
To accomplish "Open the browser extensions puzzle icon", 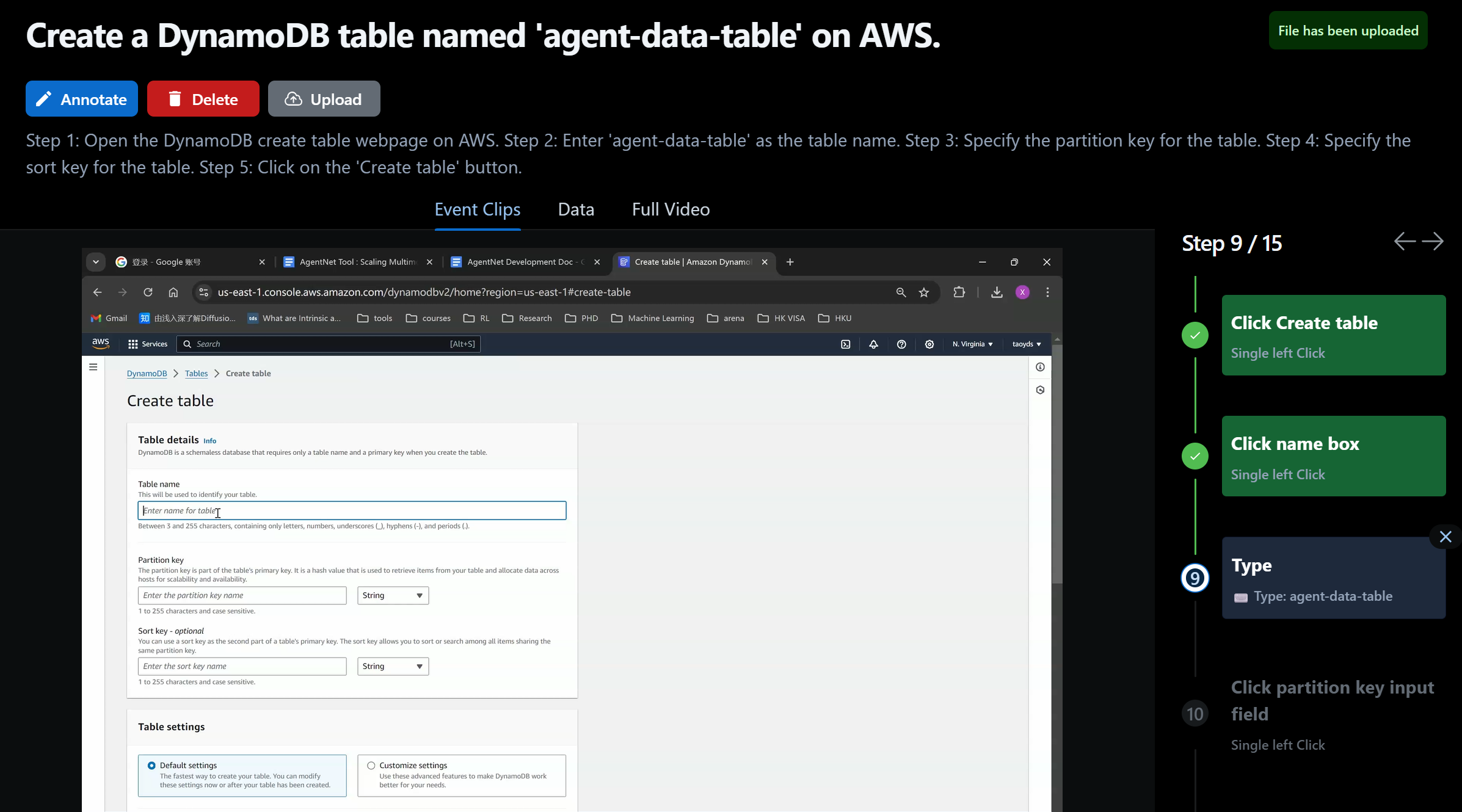I will tap(959, 292).
